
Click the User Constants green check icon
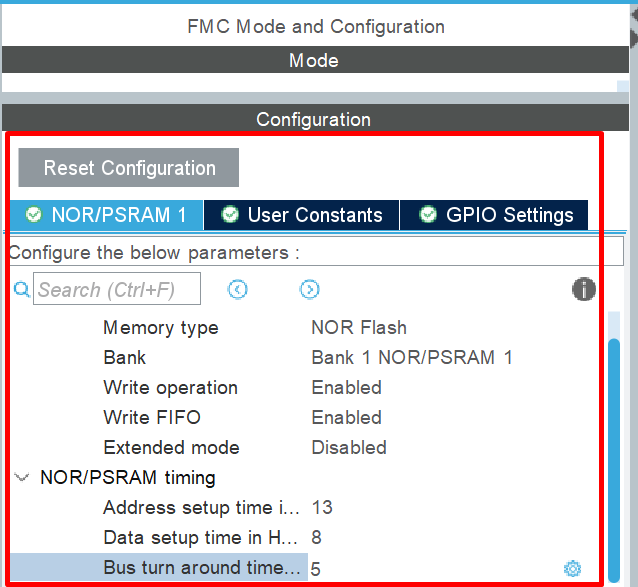pos(230,214)
